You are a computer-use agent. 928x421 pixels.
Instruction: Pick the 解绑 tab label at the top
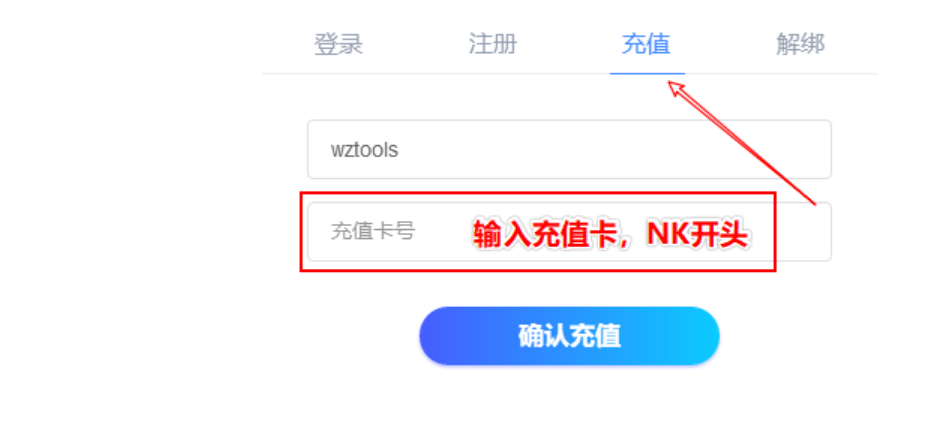(800, 45)
